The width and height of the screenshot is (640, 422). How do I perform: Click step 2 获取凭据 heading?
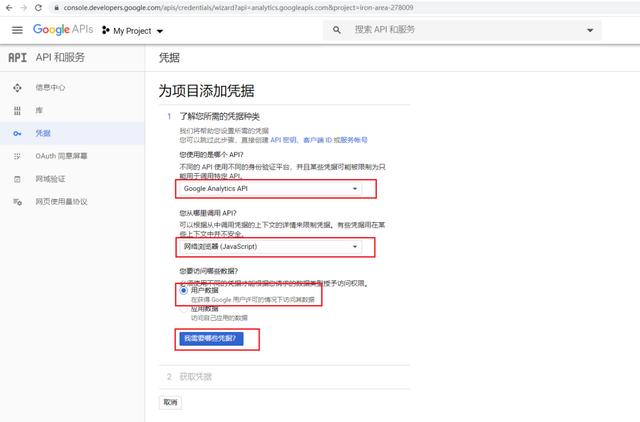[x=196, y=377]
